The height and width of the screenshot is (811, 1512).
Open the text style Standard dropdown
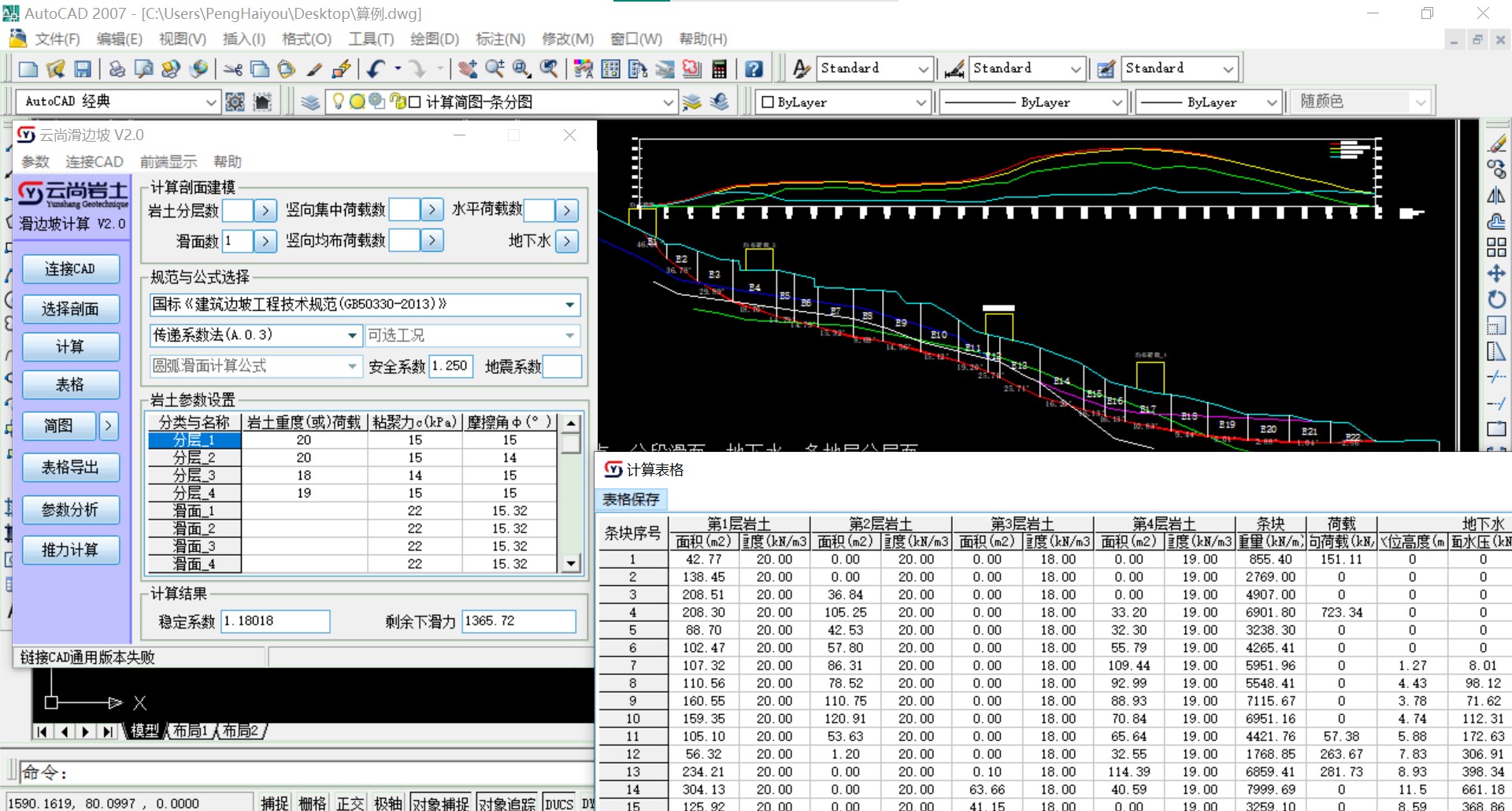[924, 69]
